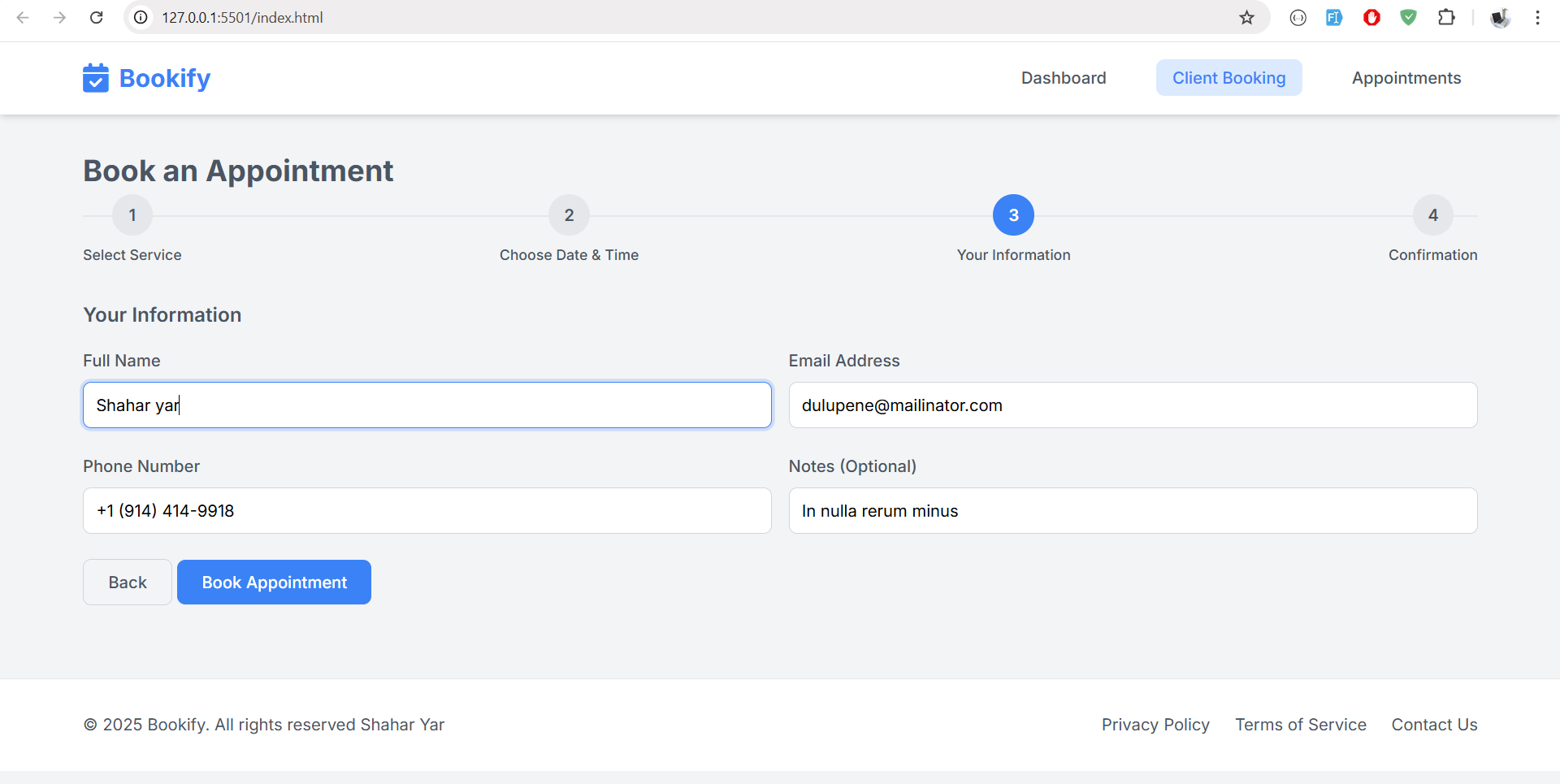Click step 4 Confirmation circle
The image size is (1560, 784).
click(x=1432, y=215)
